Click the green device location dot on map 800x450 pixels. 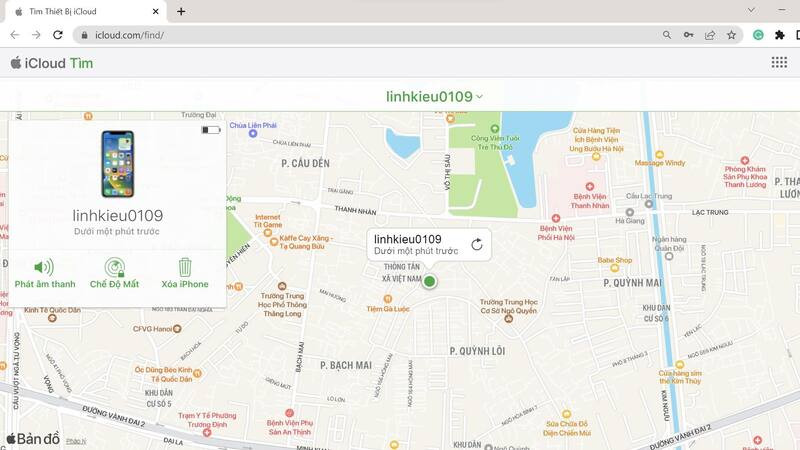(x=430, y=281)
